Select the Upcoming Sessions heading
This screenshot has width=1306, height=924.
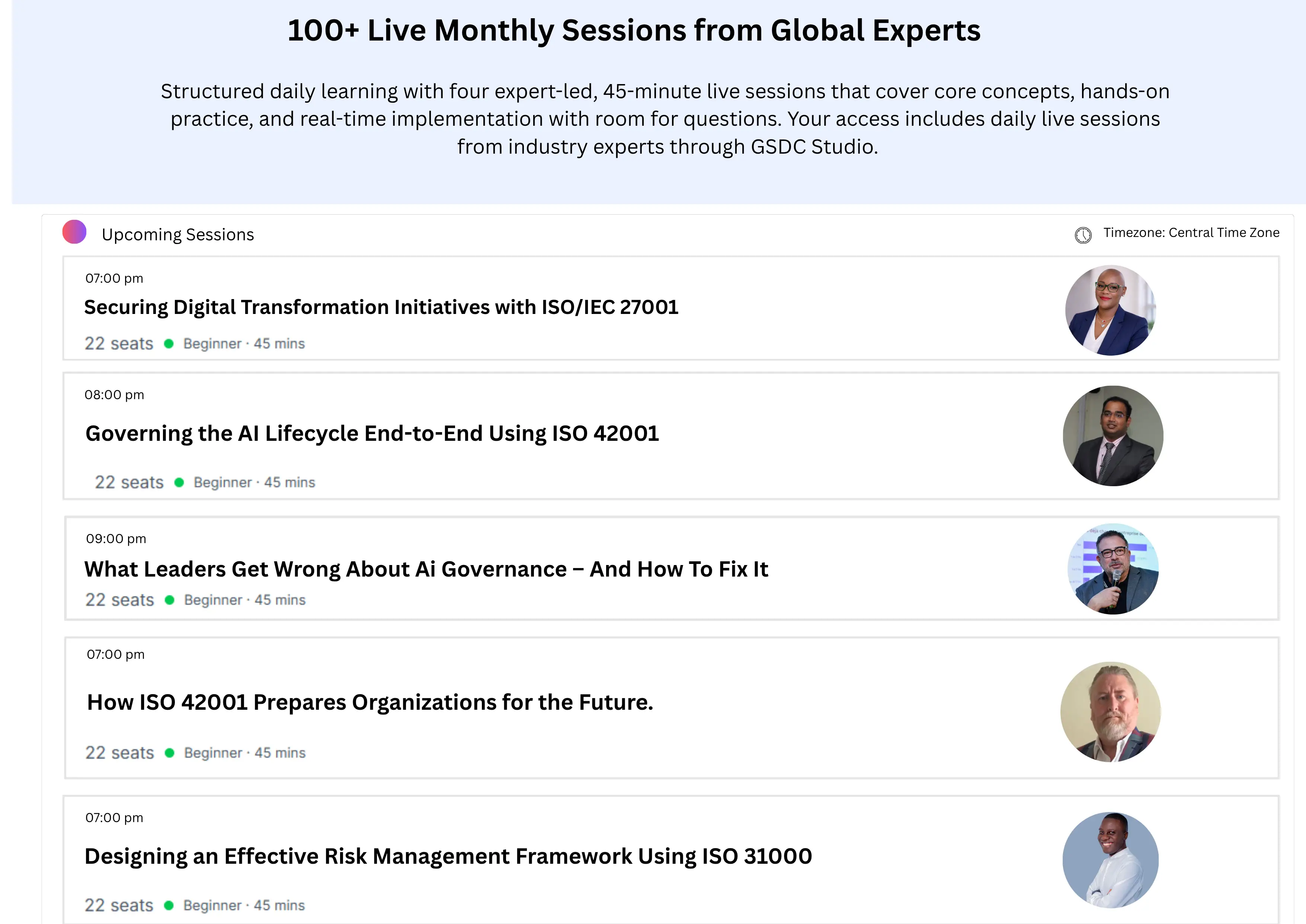pos(177,234)
